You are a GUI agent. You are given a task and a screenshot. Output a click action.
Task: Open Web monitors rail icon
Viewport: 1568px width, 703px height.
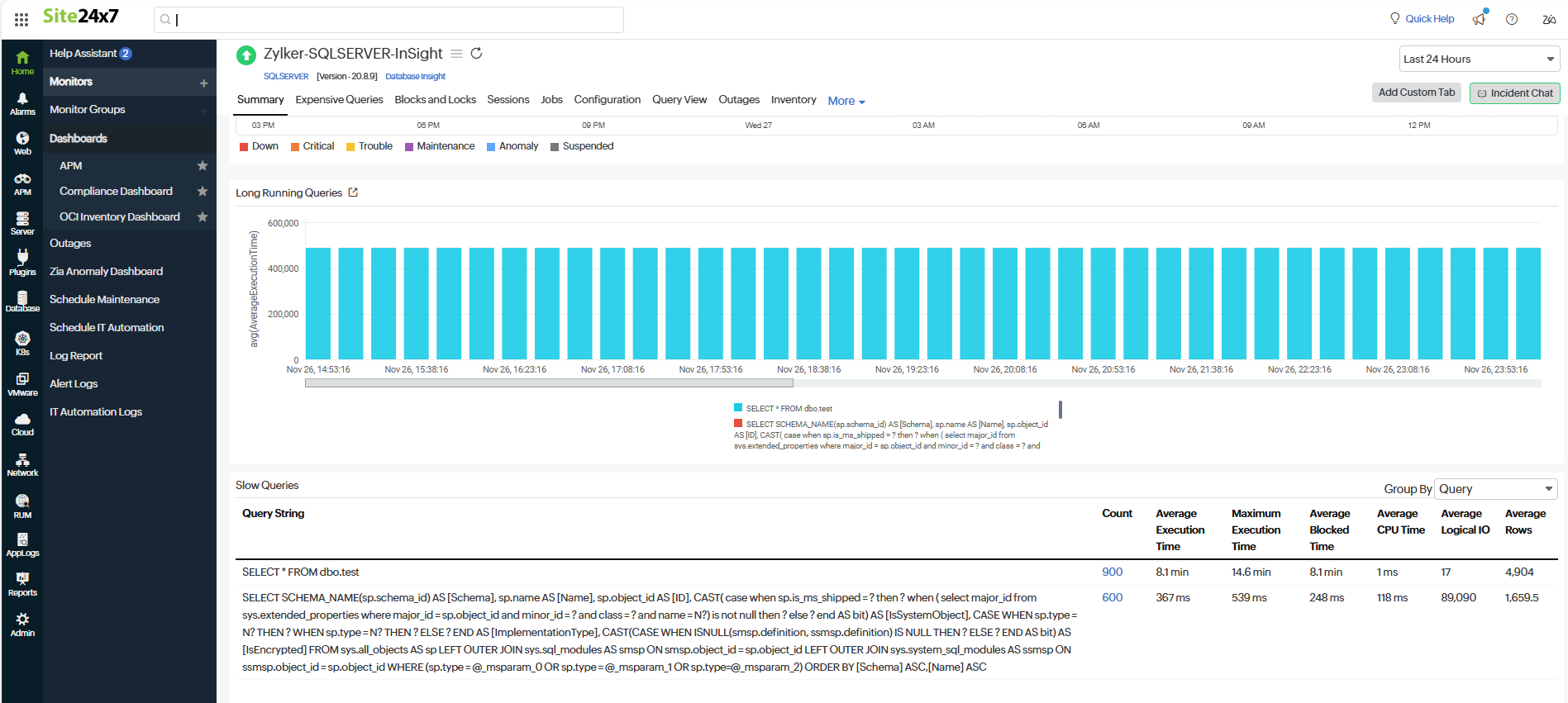(22, 143)
